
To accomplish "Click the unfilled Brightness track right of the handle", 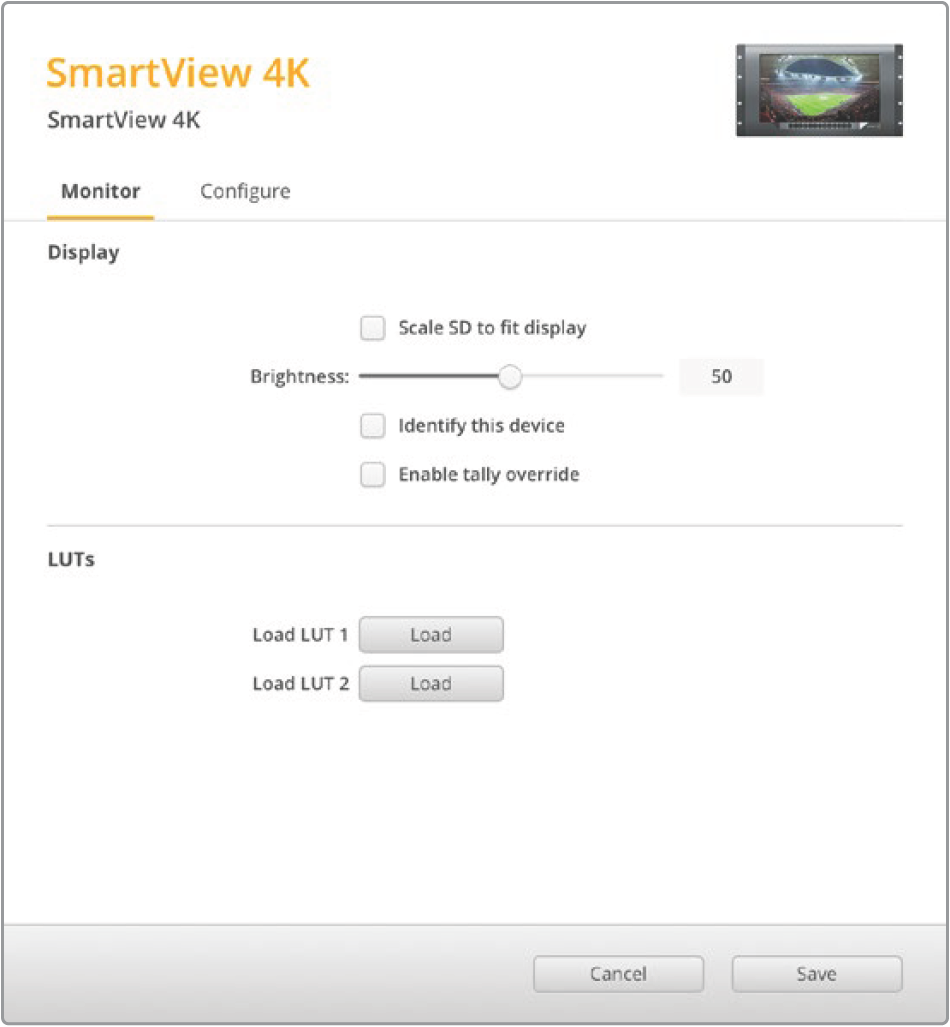I will pyautogui.click(x=592, y=377).
